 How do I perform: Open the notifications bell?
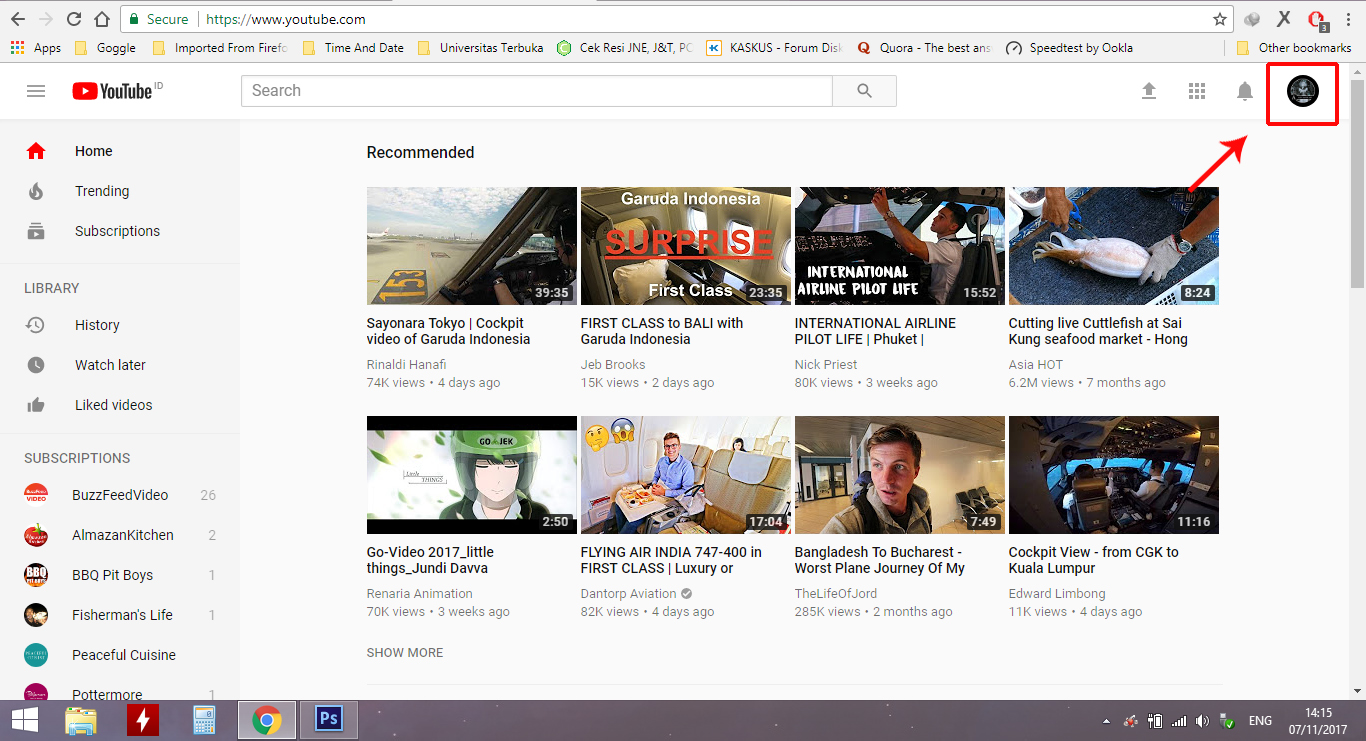coord(1244,90)
